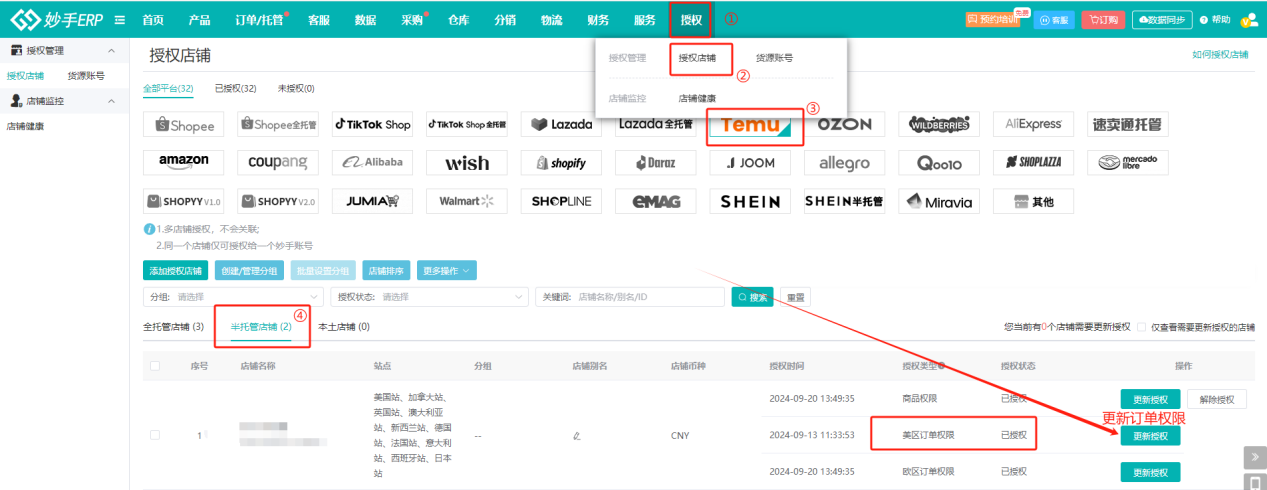The image size is (1267, 490).
Task: Pick the Qoo10 platform logo
Action: point(940,162)
